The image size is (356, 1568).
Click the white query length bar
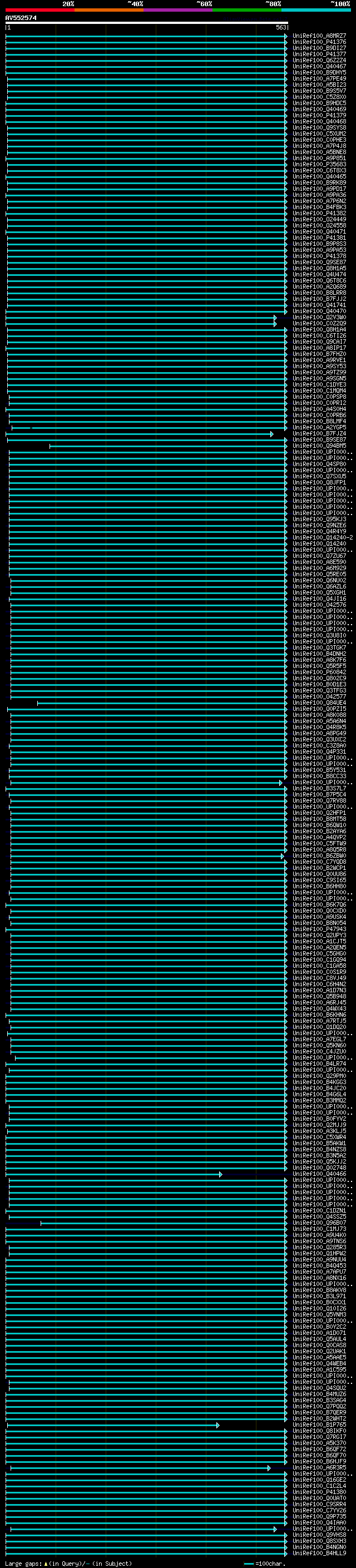tap(147, 22)
